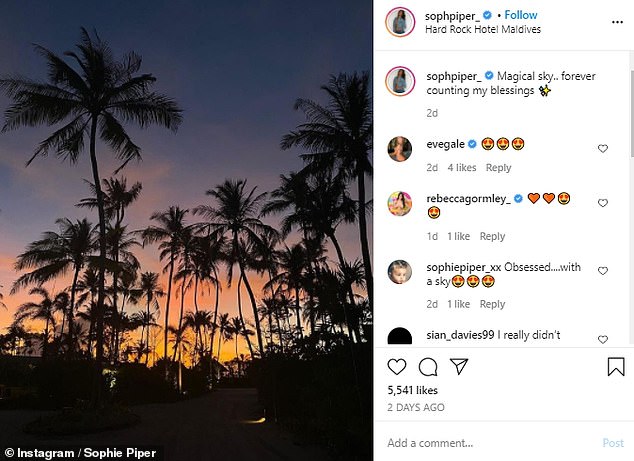The height and width of the screenshot is (461, 634).
Task: Click the comments scrollbar thumb
Action: tap(632, 113)
